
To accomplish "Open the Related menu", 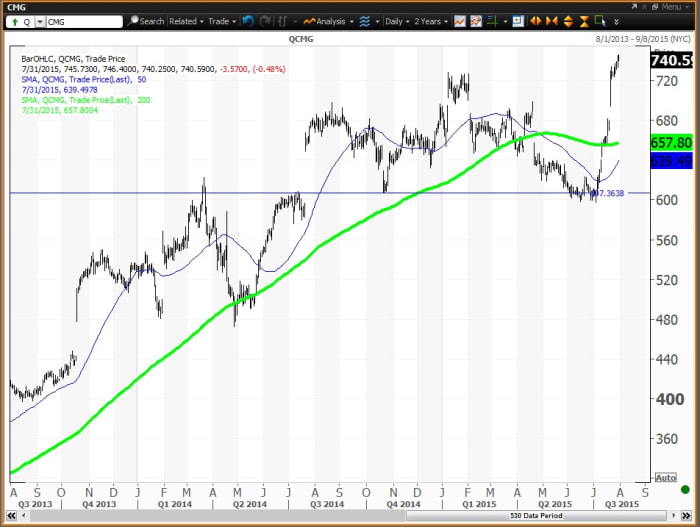I will (186, 21).
